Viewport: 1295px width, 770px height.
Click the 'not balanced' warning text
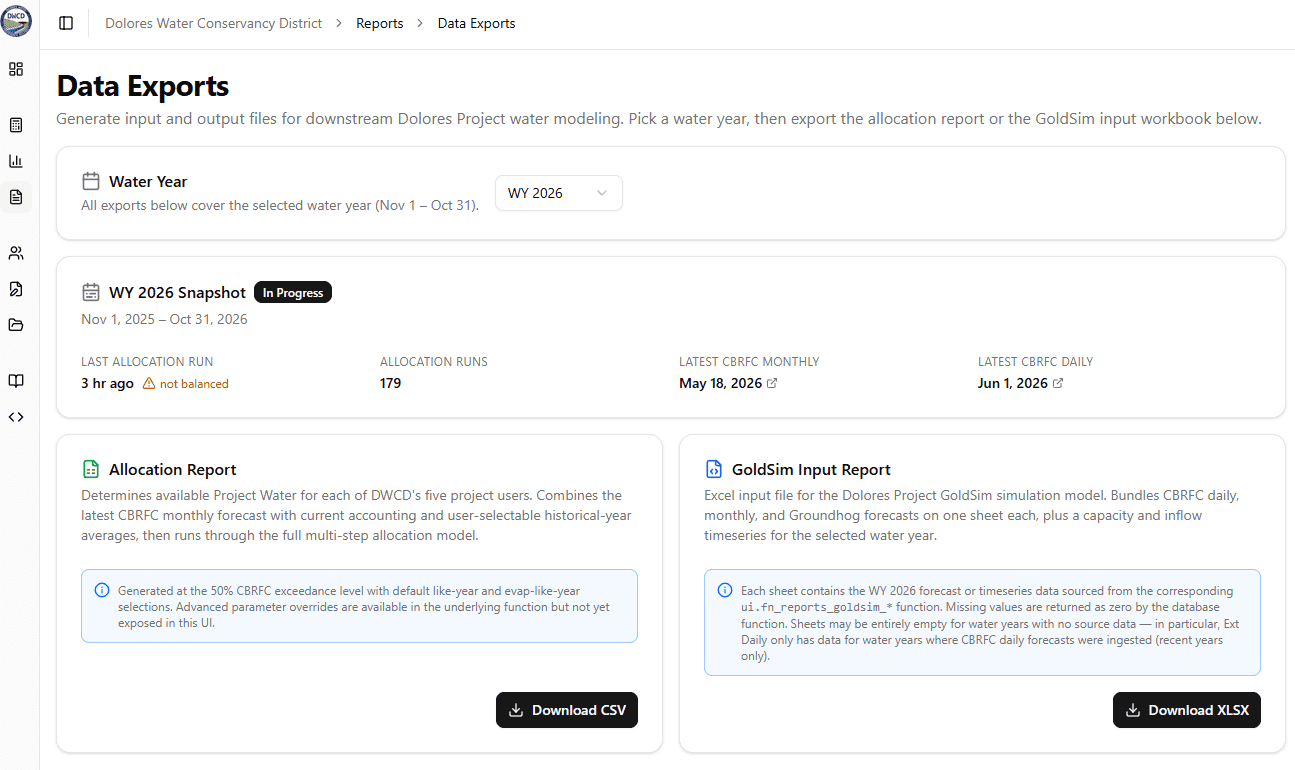click(x=194, y=384)
